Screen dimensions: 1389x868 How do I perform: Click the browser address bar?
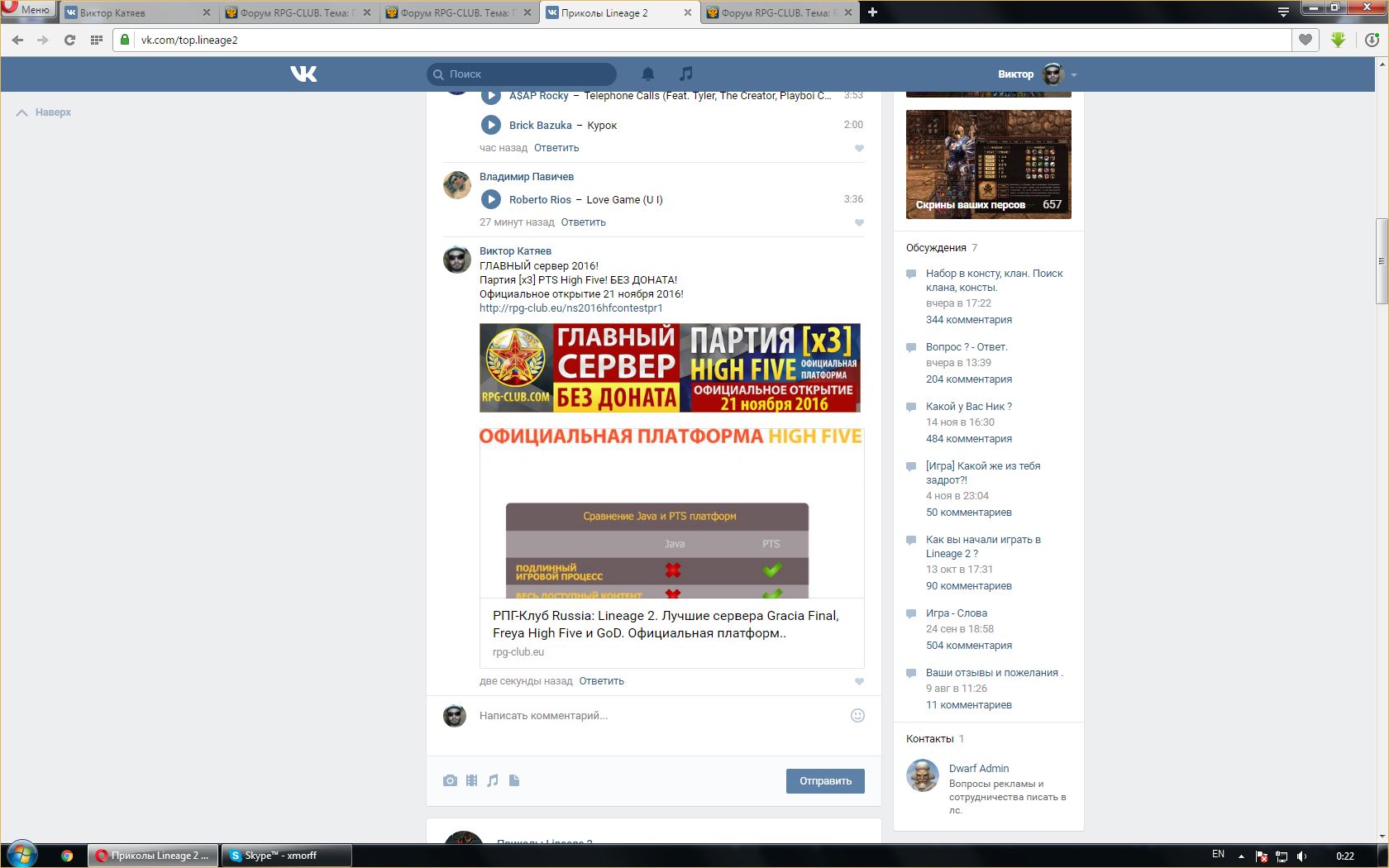[703, 40]
